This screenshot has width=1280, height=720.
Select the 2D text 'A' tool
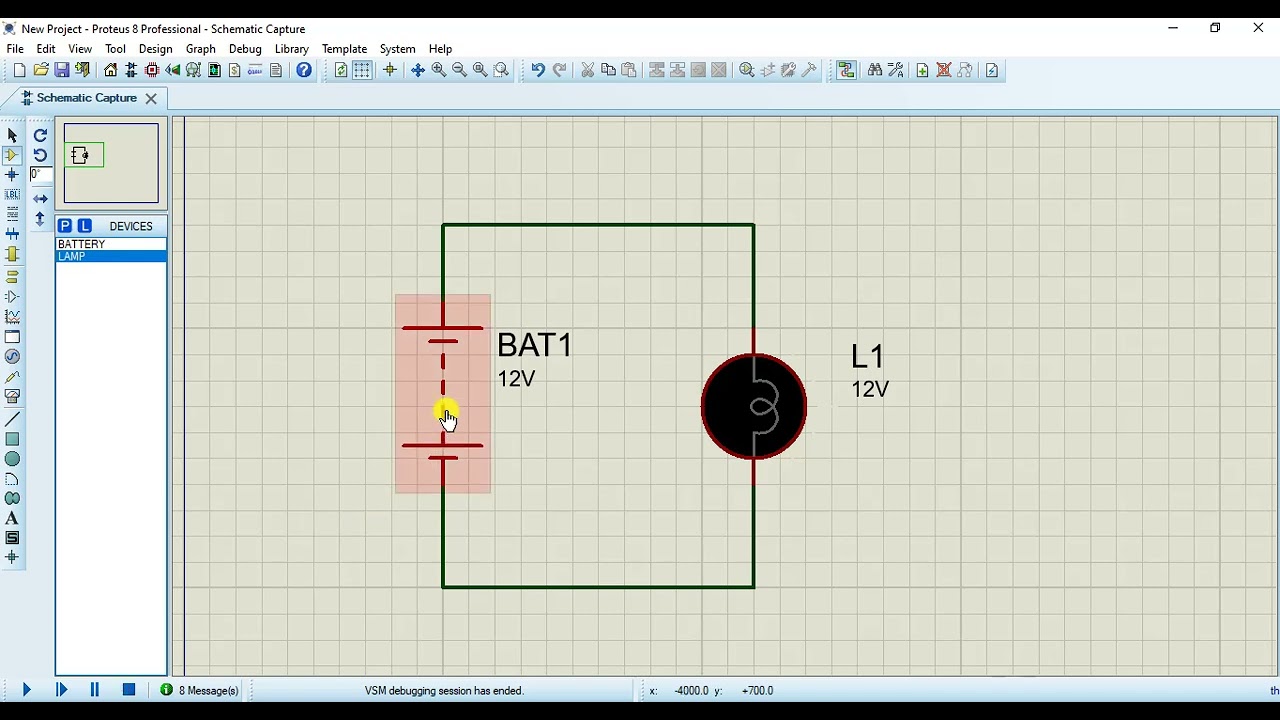[x=12, y=518]
